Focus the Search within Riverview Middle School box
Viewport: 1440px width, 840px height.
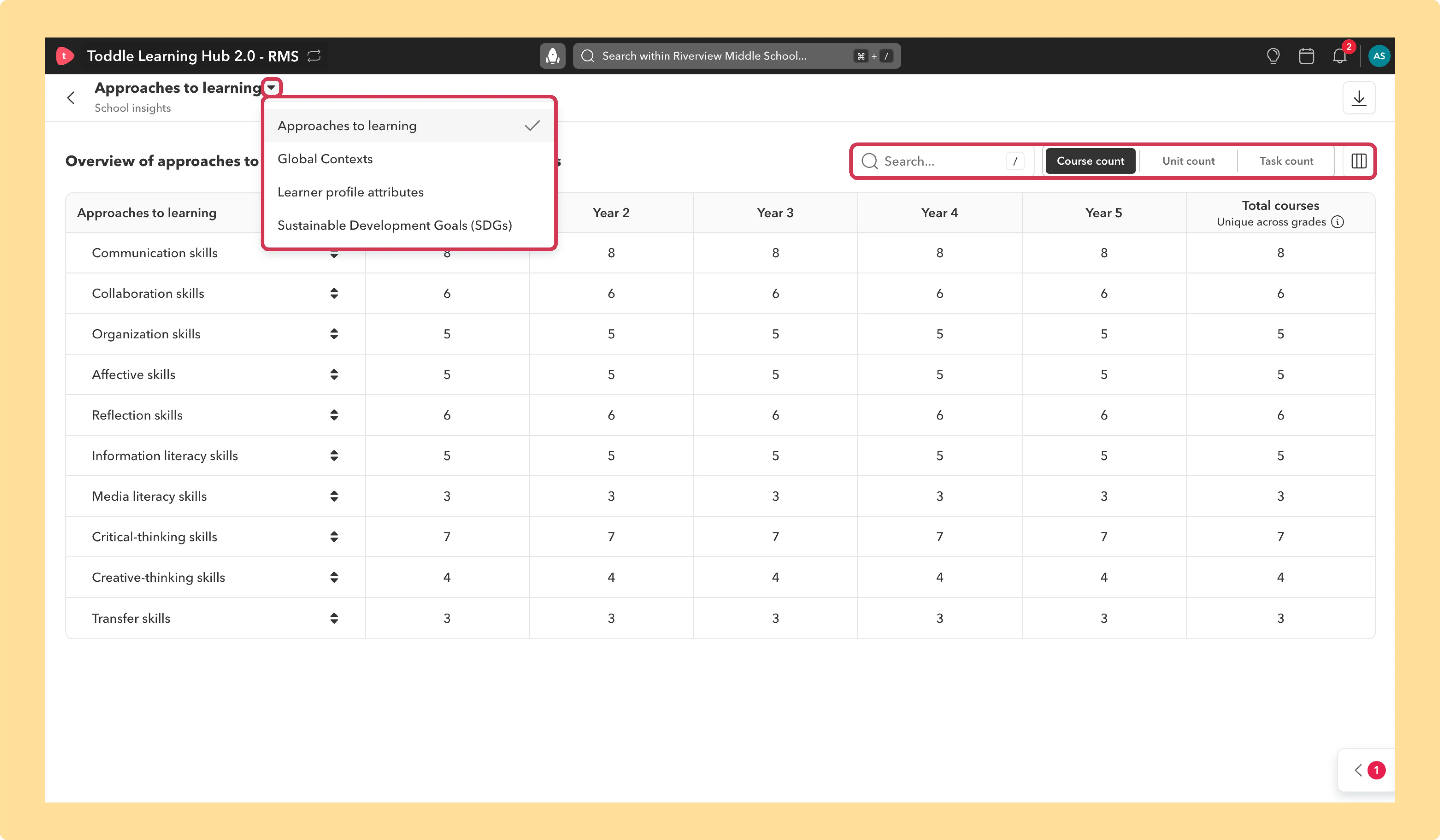[737, 56]
